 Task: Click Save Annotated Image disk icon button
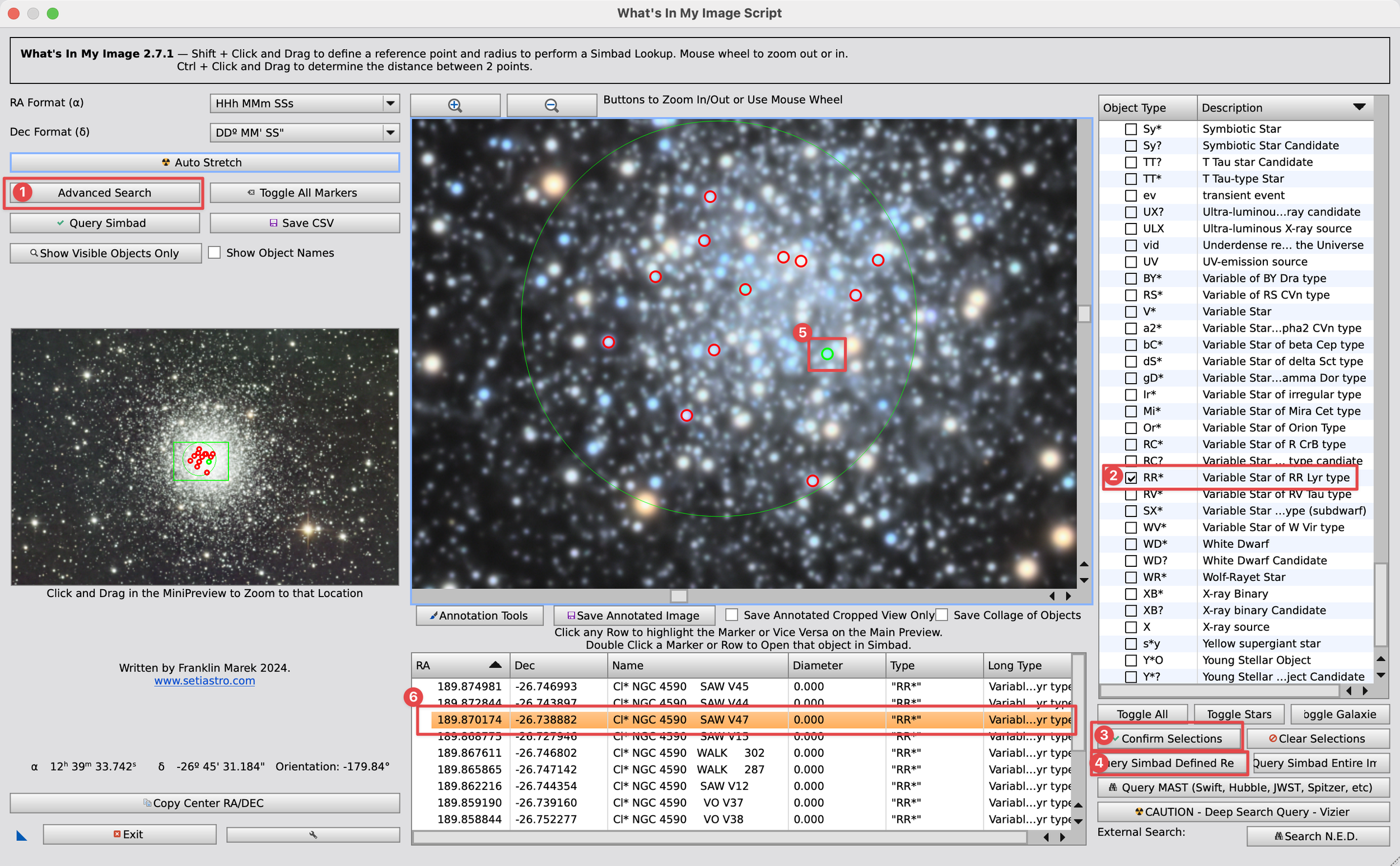click(633, 615)
